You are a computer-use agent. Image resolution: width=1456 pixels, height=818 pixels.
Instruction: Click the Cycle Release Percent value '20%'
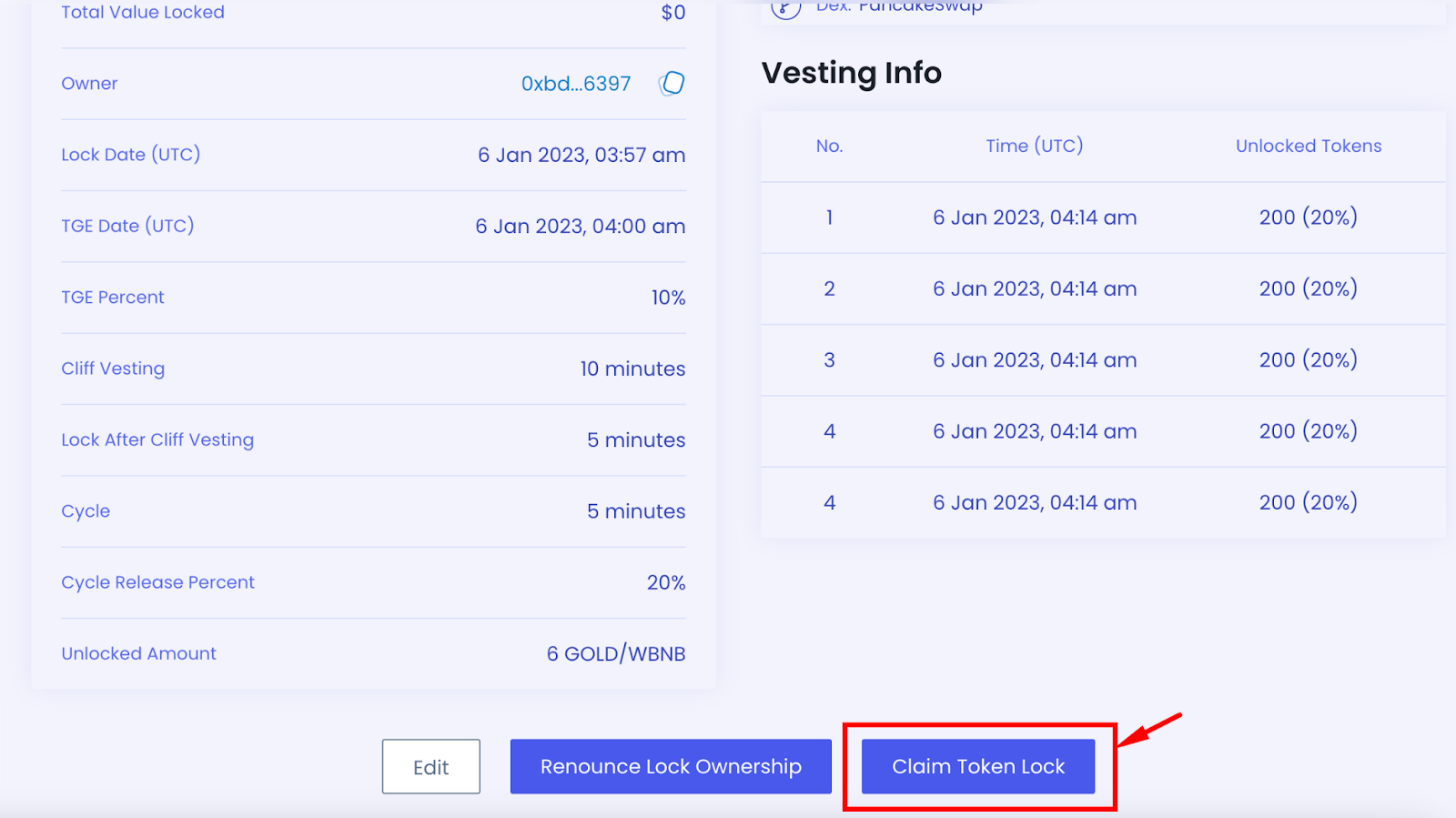pos(666,582)
